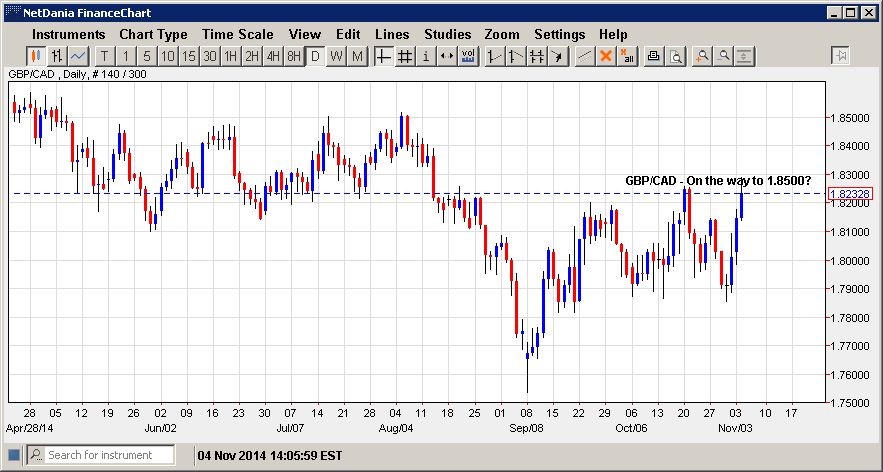The width and height of the screenshot is (883, 472).
Task: Maximize the NetDania FinanceChart window
Action: point(851,12)
